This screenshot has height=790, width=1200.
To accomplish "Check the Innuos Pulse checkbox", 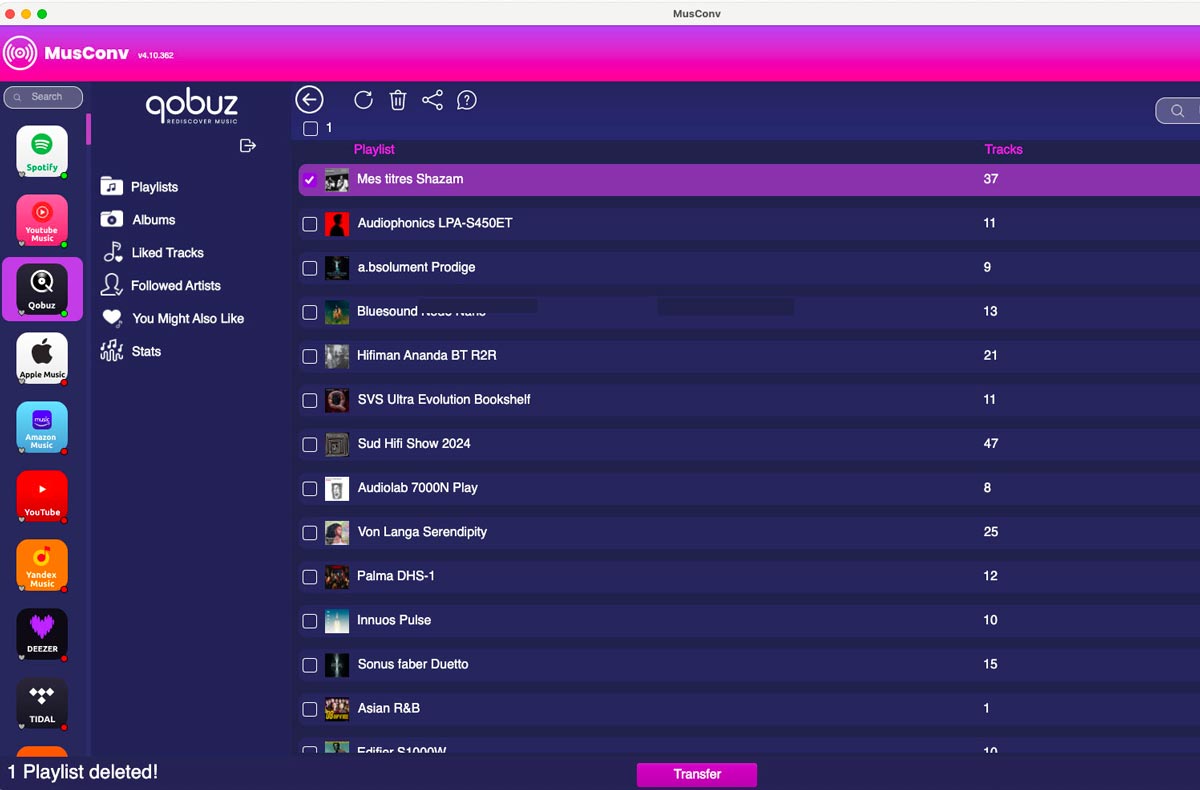I will click(x=310, y=621).
